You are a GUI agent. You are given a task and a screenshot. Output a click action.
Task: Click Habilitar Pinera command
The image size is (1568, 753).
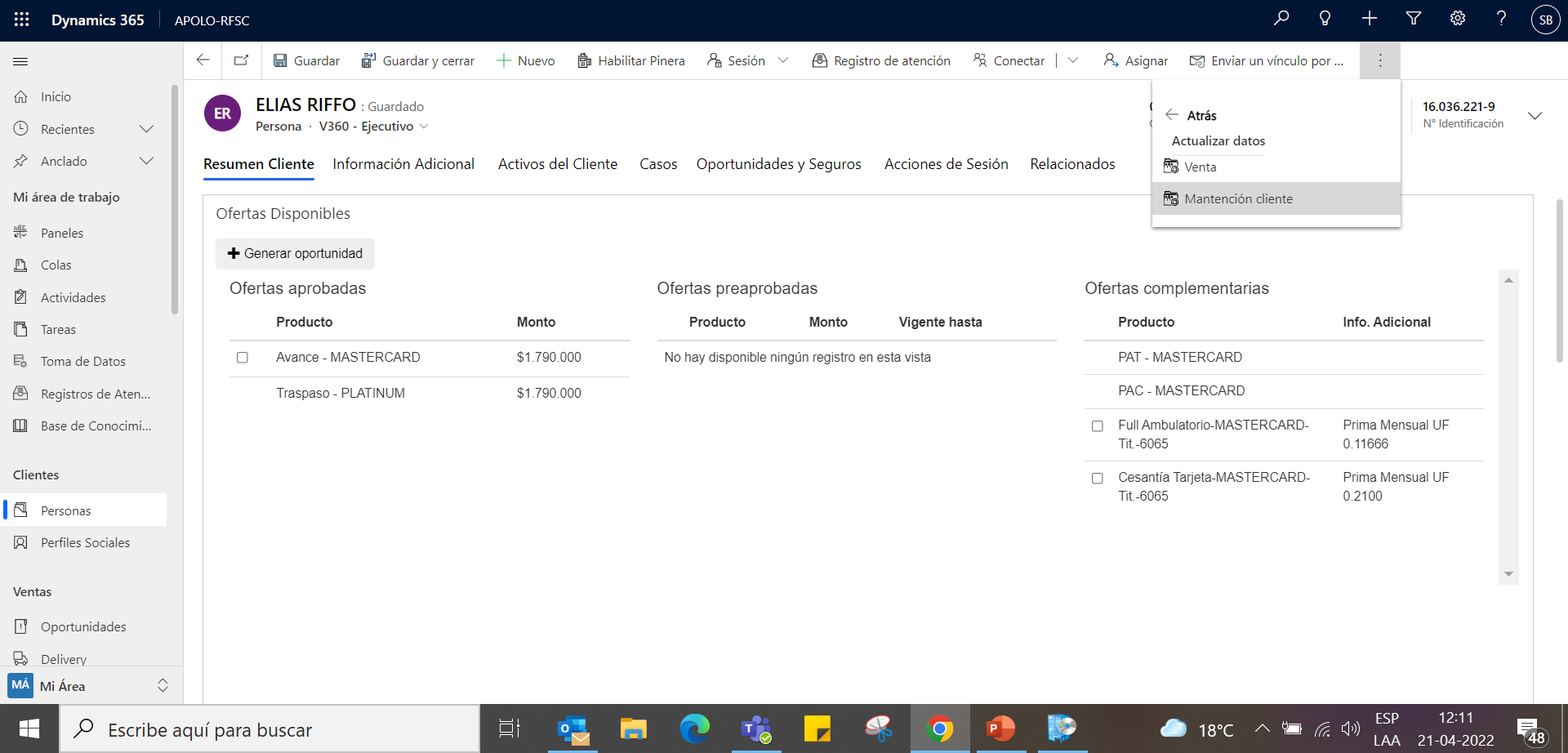pyautogui.click(x=631, y=60)
